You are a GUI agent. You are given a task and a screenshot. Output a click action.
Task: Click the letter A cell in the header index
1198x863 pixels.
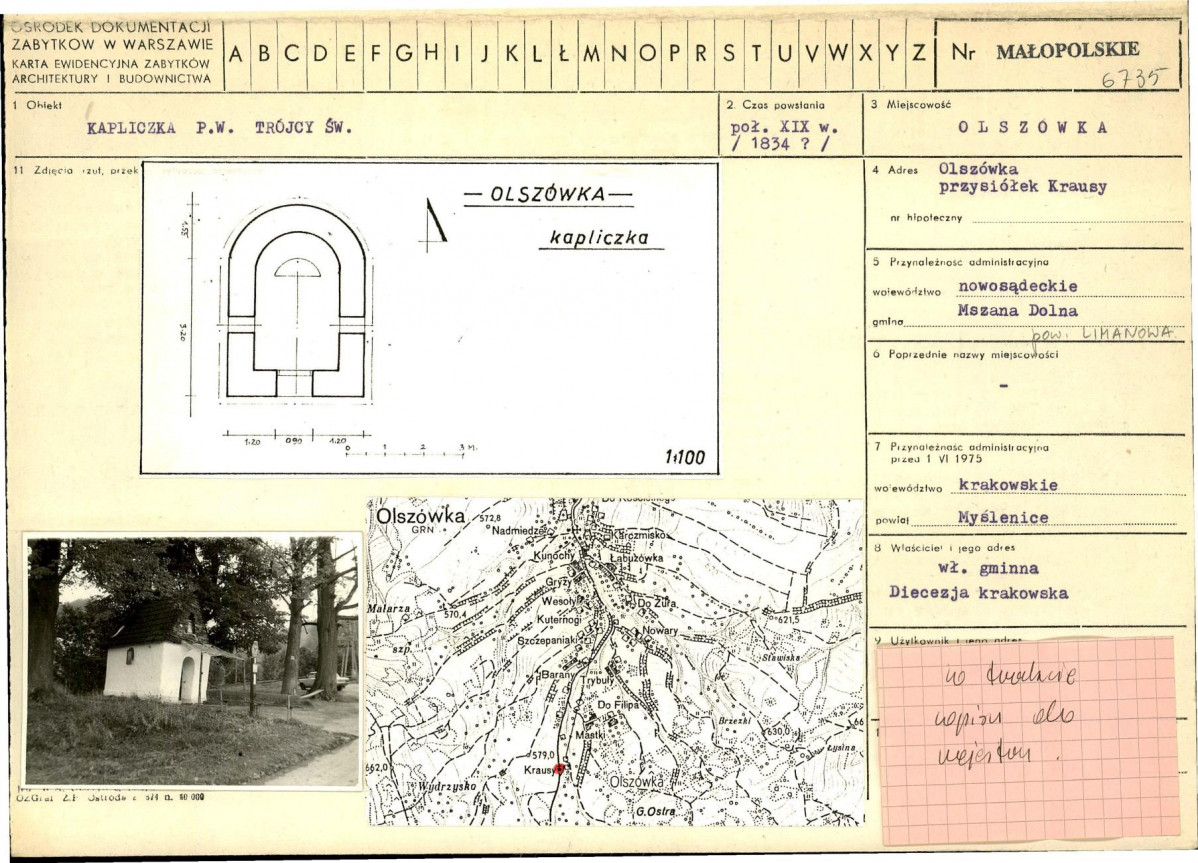coord(236,54)
